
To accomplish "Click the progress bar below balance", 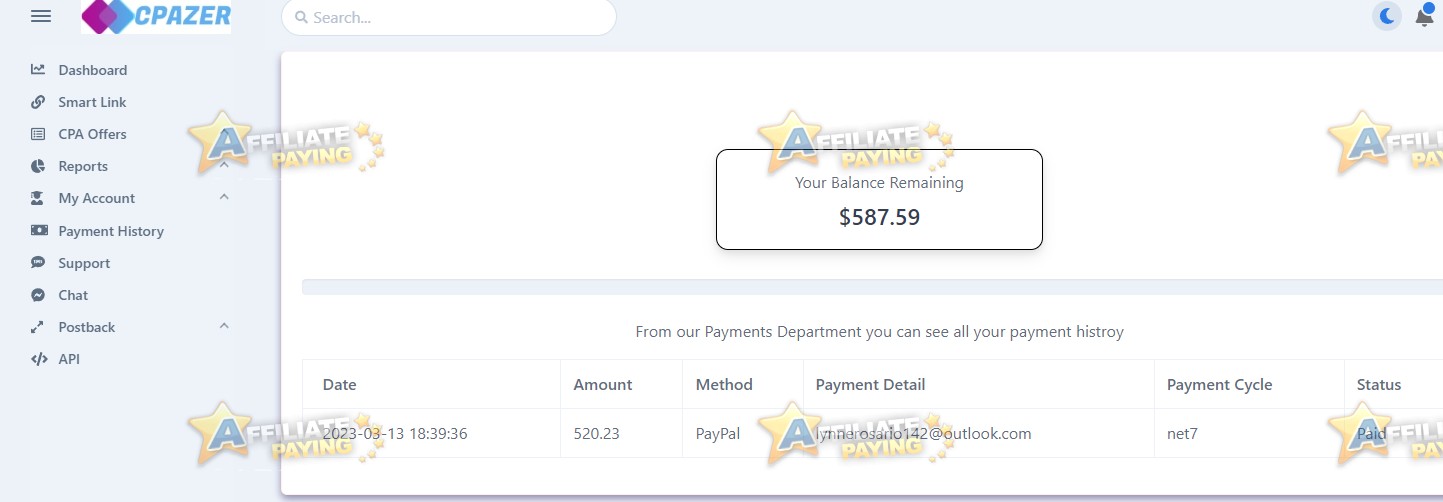I will click(872, 287).
